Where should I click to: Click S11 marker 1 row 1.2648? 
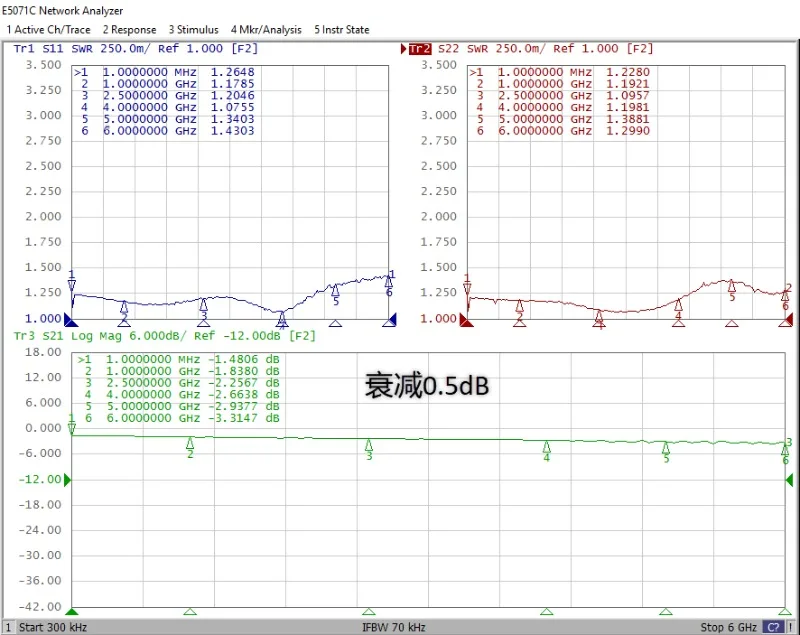(164, 72)
